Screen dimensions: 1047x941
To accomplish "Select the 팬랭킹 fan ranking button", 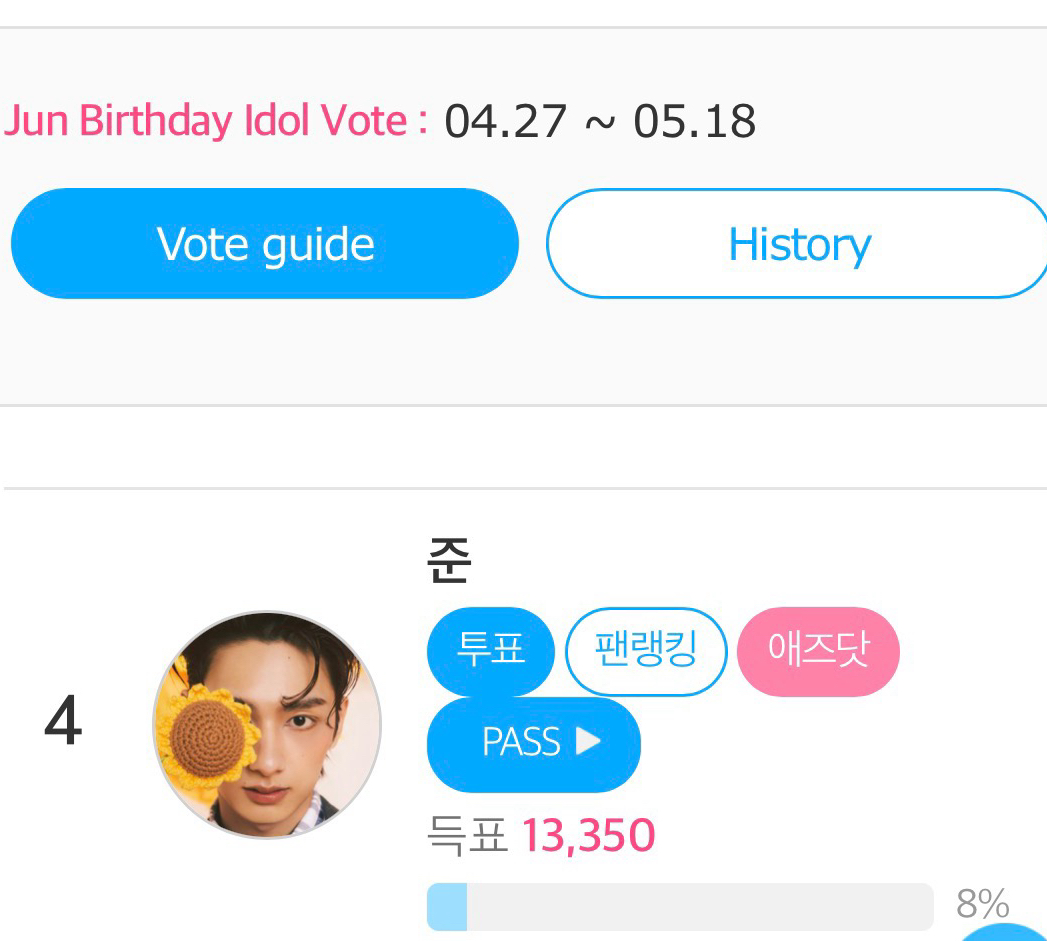I will [646, 651].
